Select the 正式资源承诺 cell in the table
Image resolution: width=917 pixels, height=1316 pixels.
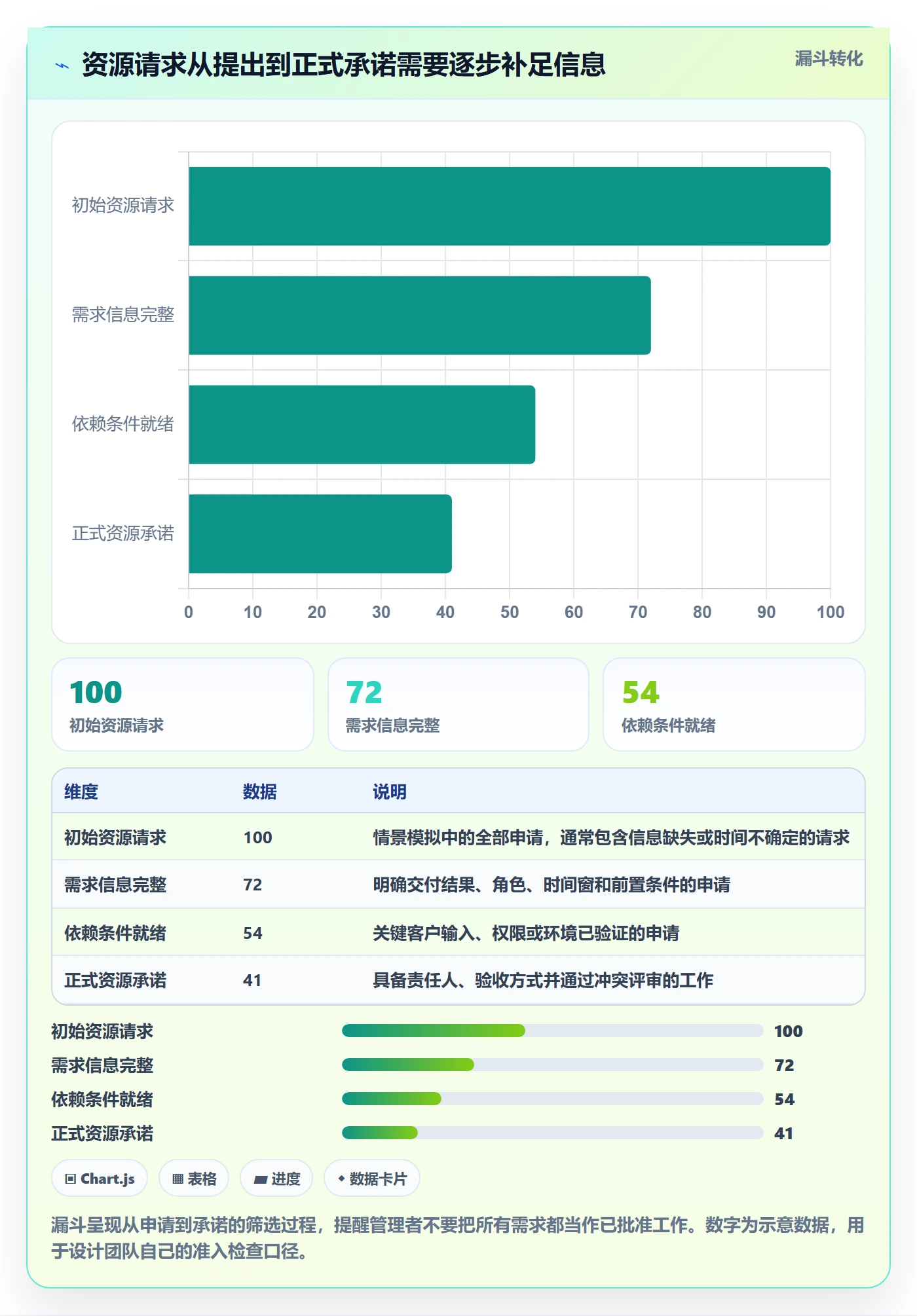point(115,980)
